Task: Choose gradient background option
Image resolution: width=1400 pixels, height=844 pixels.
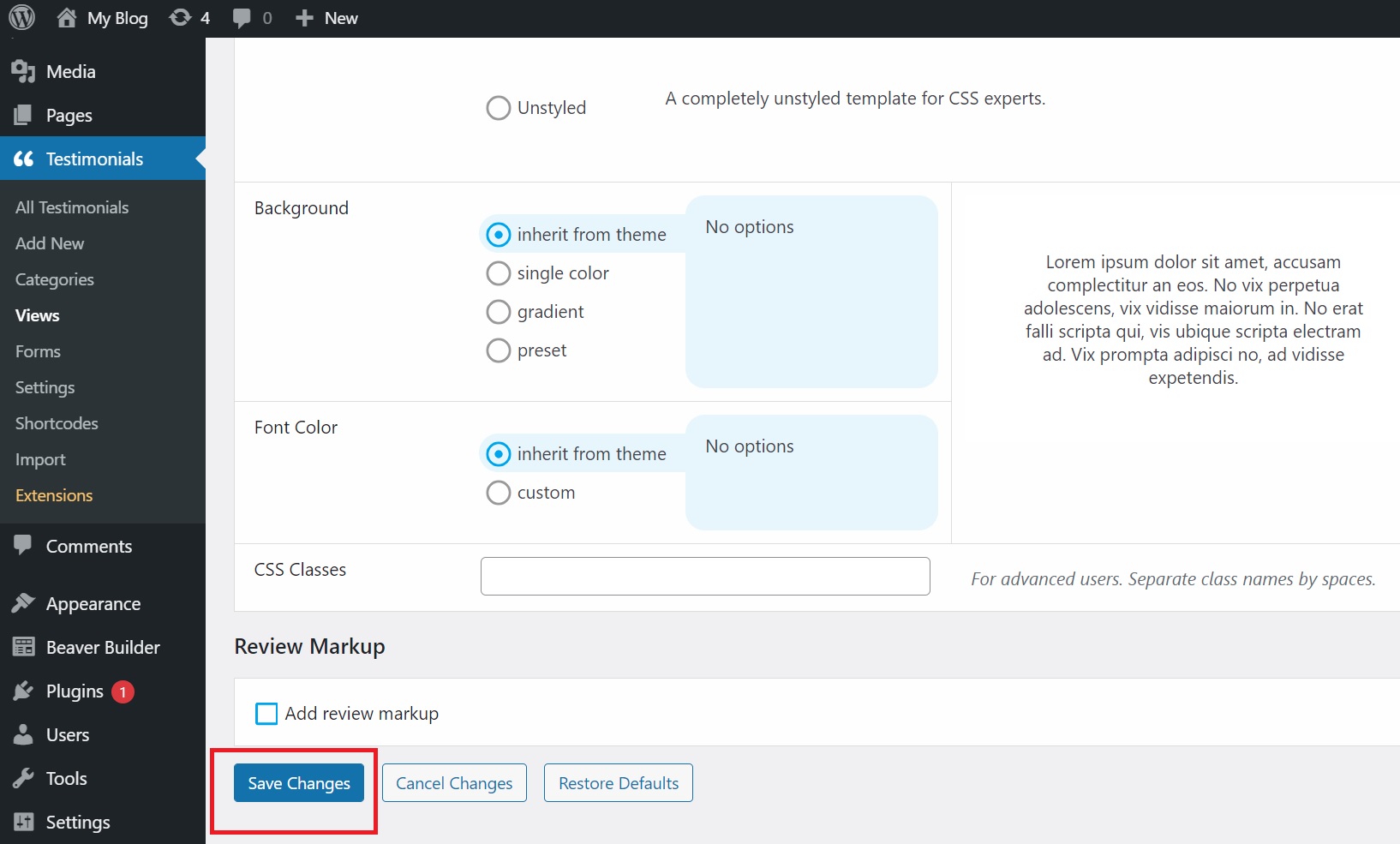Action: (498, 312)
